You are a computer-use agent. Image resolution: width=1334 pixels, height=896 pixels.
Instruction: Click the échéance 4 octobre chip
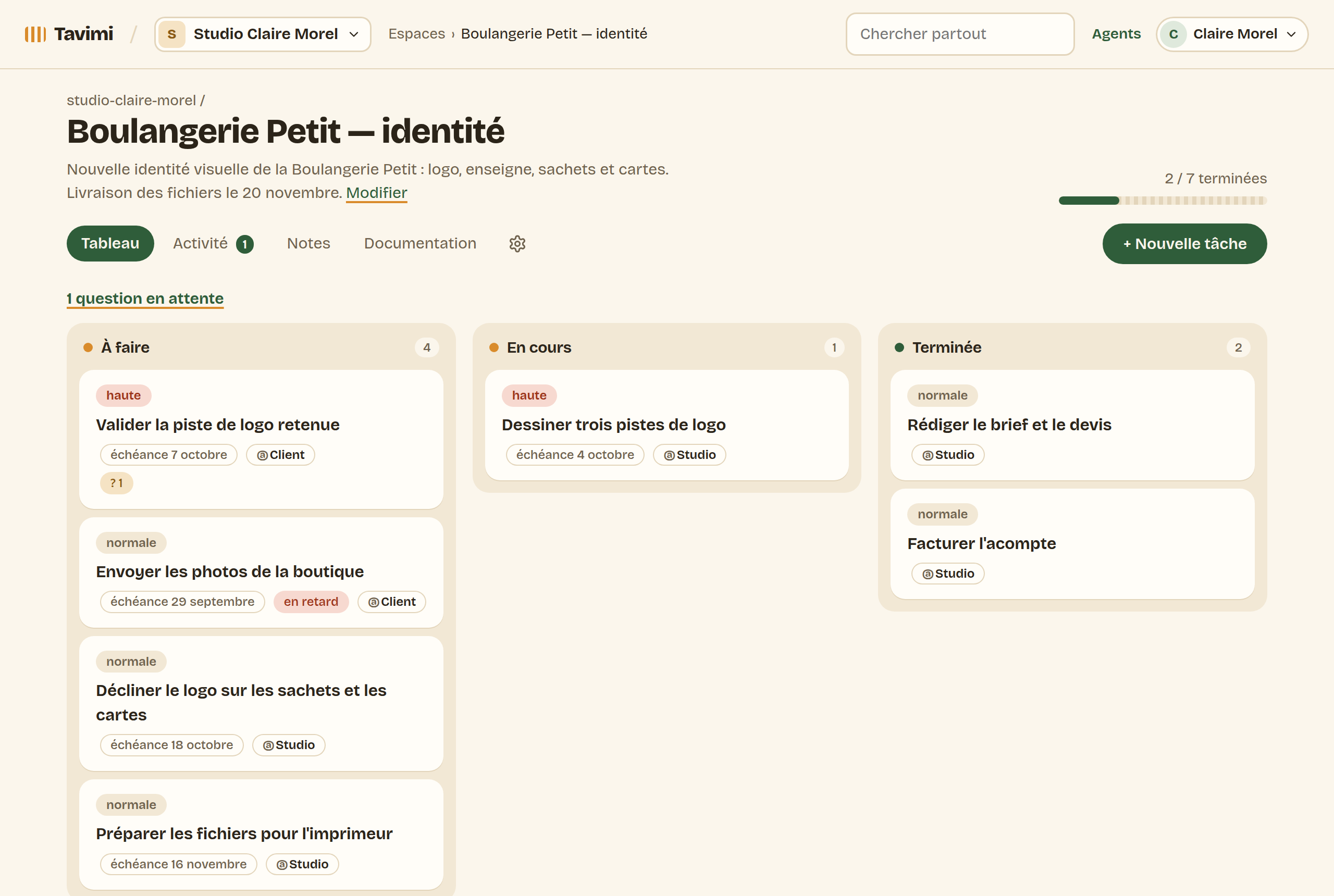click(575, 455)
